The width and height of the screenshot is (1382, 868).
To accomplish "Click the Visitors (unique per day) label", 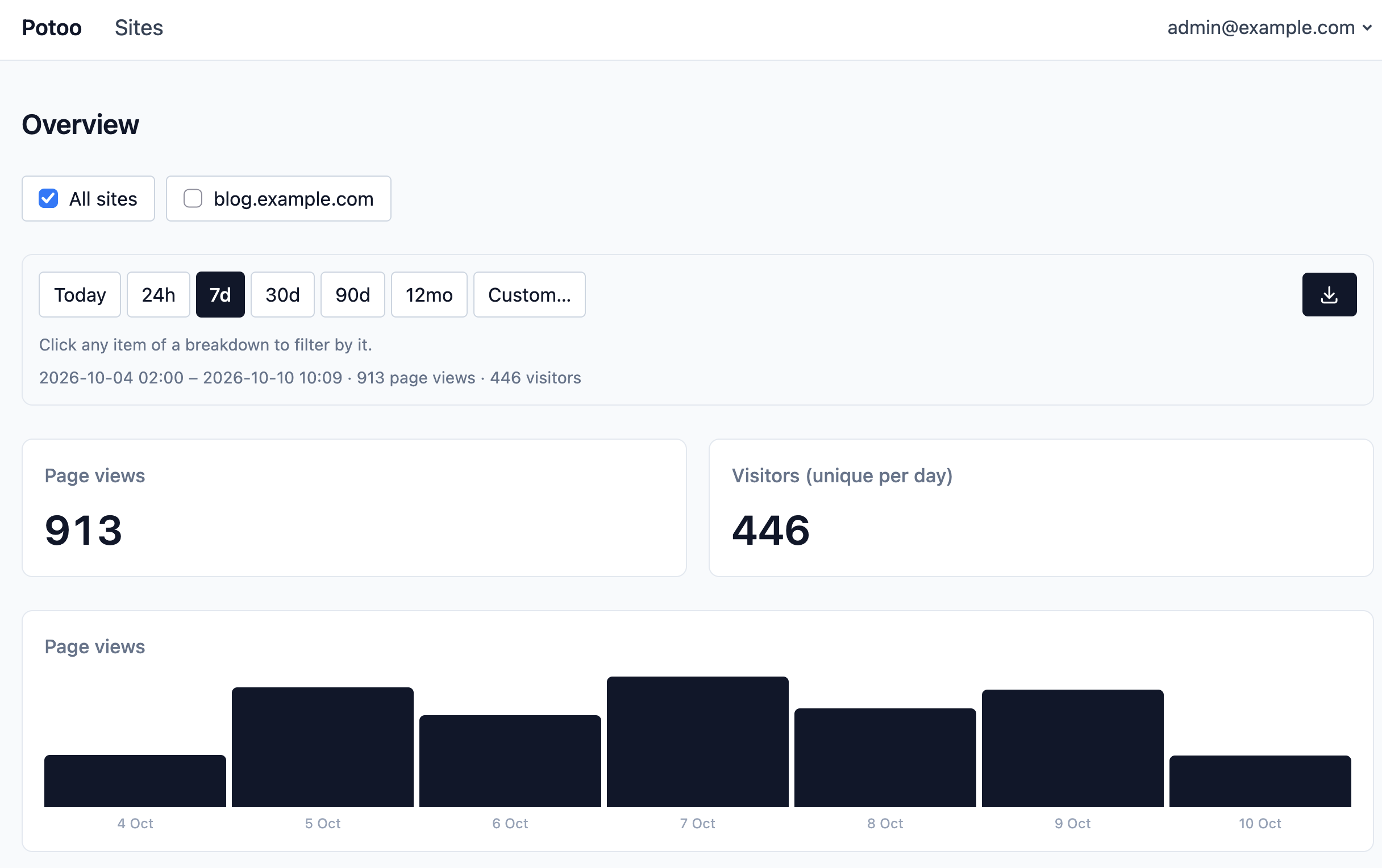I will (x=842, y=475).
